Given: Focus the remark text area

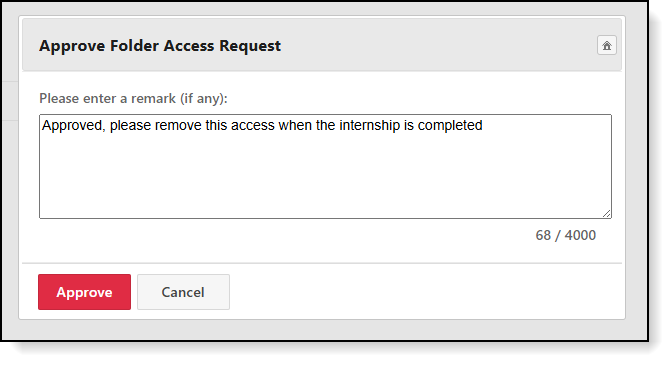Looking at the screenshot, I should [325, 166].
